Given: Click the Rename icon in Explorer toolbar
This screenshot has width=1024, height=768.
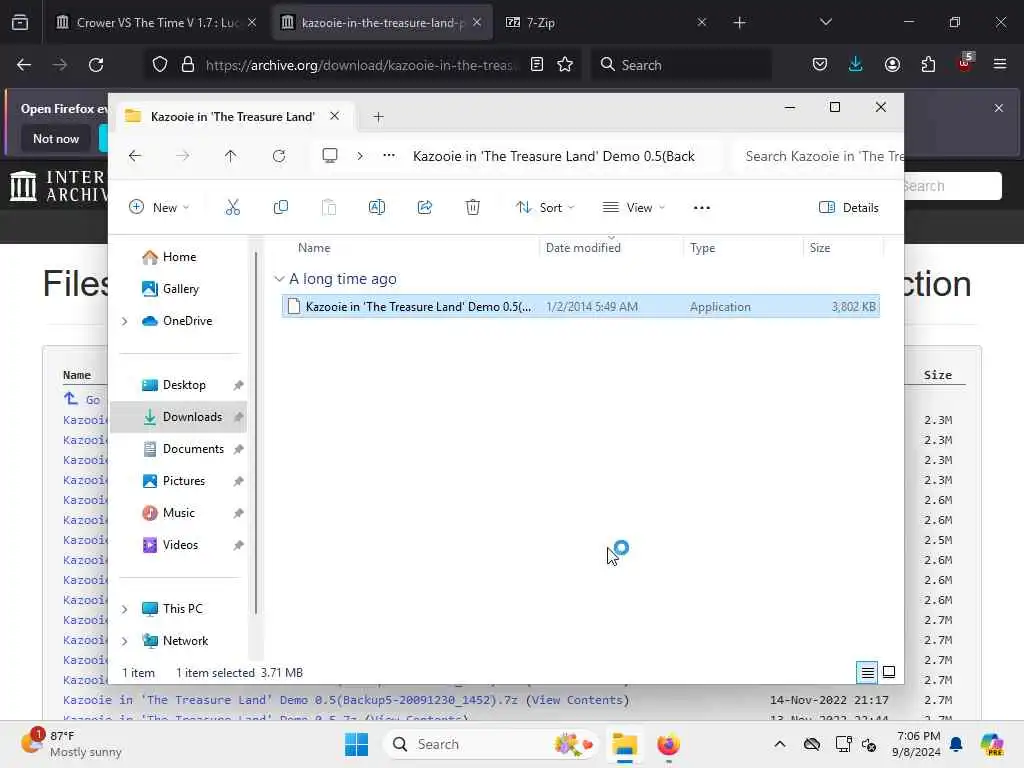Looking at the screenshot, I should (x=377, y=208).
